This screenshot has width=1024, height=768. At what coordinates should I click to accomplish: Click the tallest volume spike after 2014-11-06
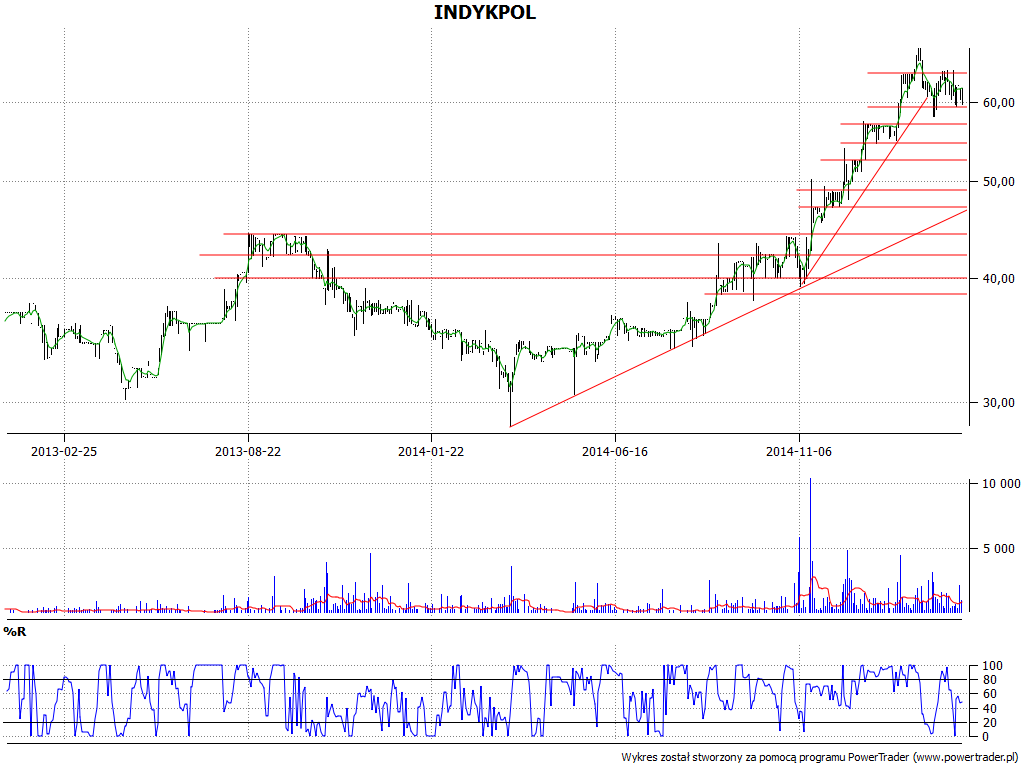point(810,545)
